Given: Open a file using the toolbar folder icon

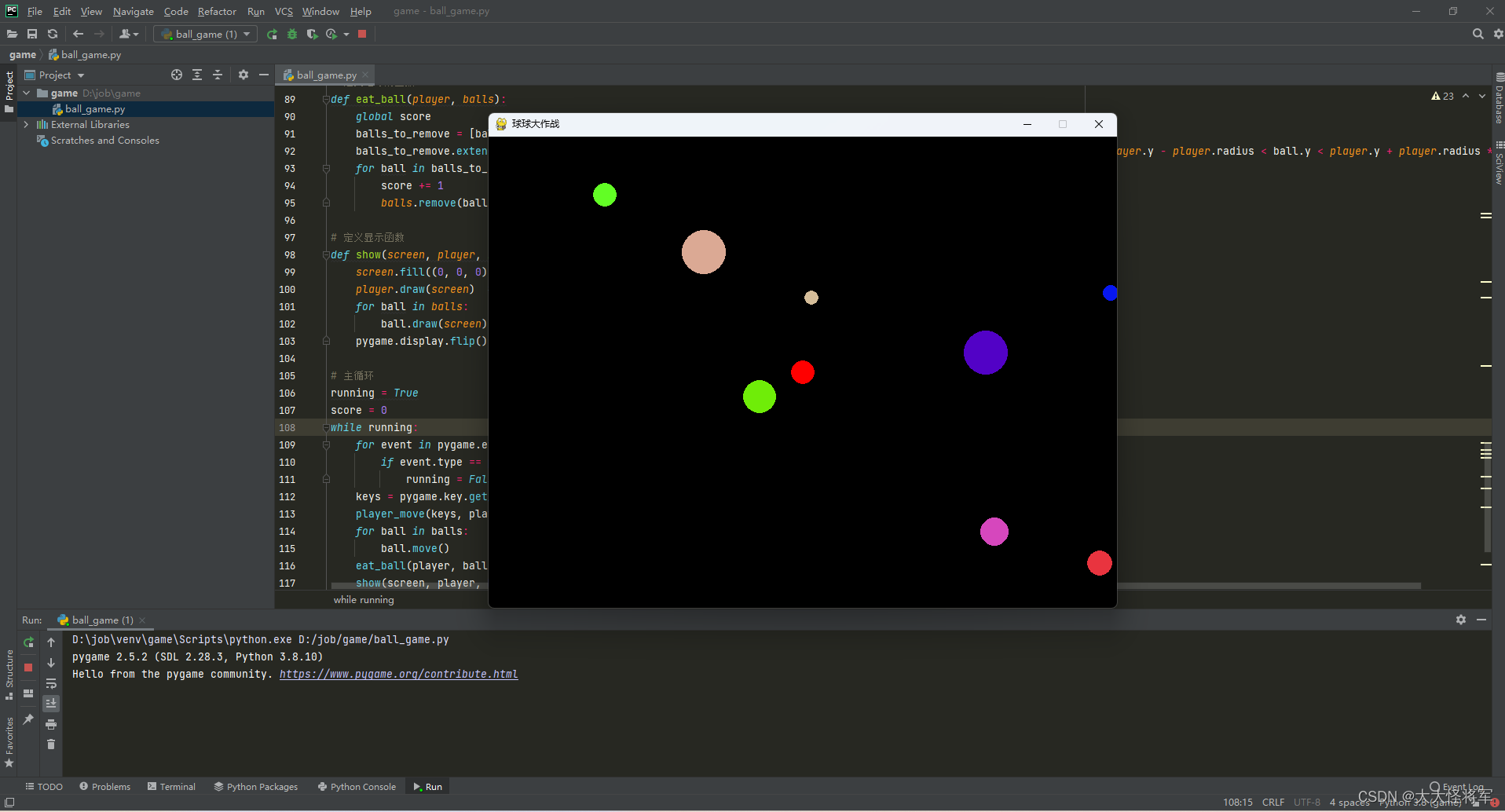Looking at the screenshot, I should (12, 34).
